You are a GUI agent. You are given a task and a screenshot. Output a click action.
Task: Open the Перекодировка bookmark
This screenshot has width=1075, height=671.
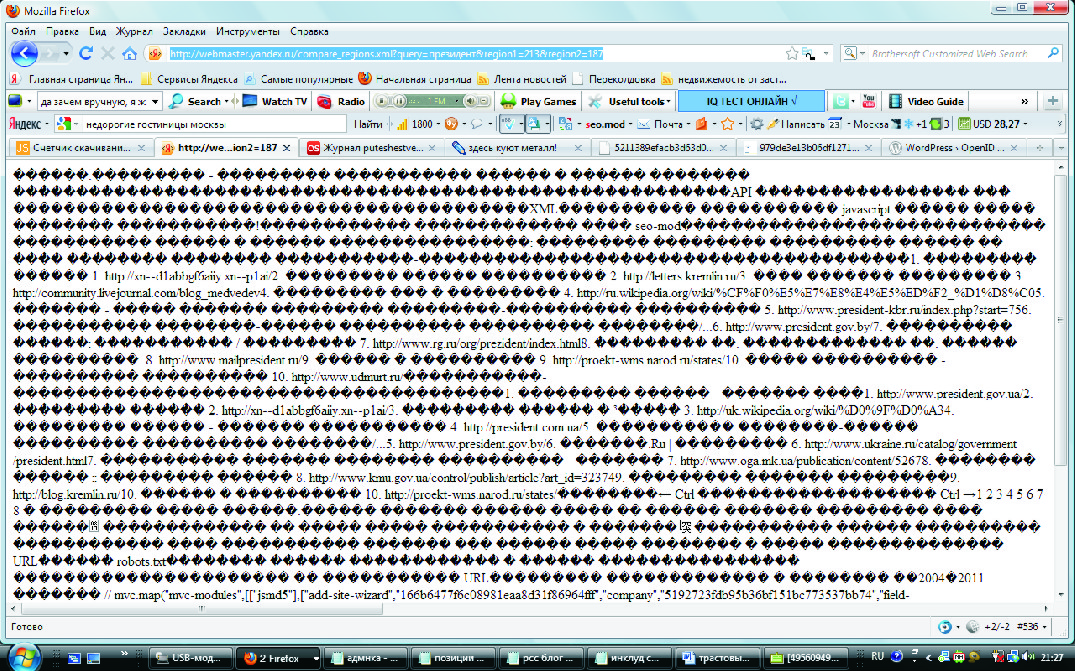[x=614, y=79]
